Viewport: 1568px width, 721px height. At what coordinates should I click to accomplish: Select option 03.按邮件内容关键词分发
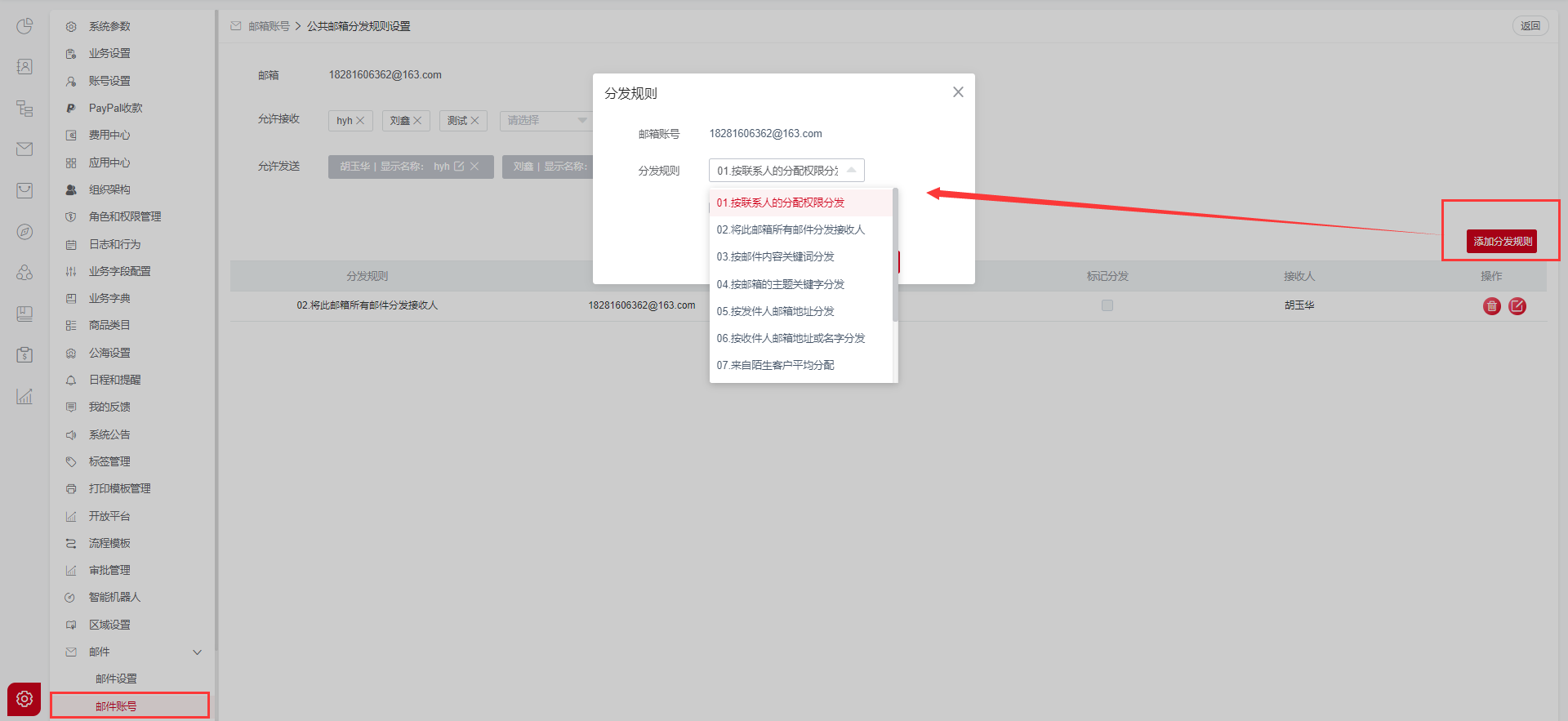click(x=775, y=256)
